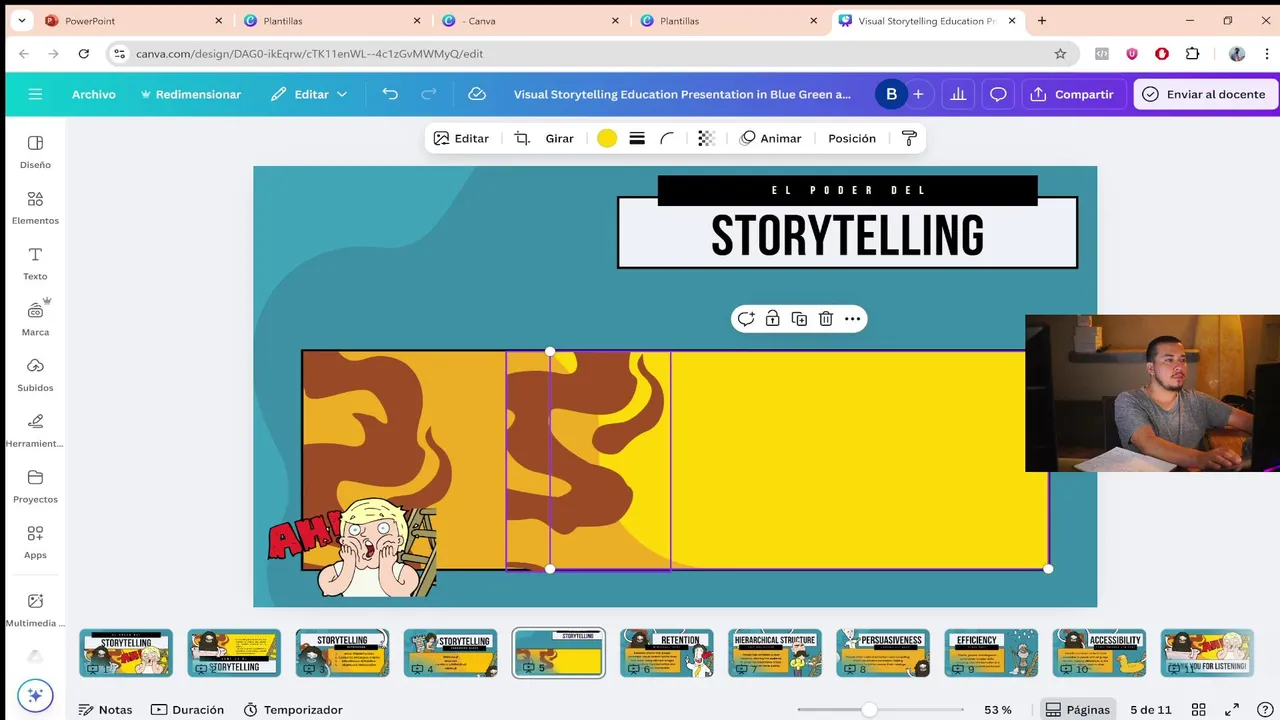
Task: Click the Animar button
Action: point(770,138)
